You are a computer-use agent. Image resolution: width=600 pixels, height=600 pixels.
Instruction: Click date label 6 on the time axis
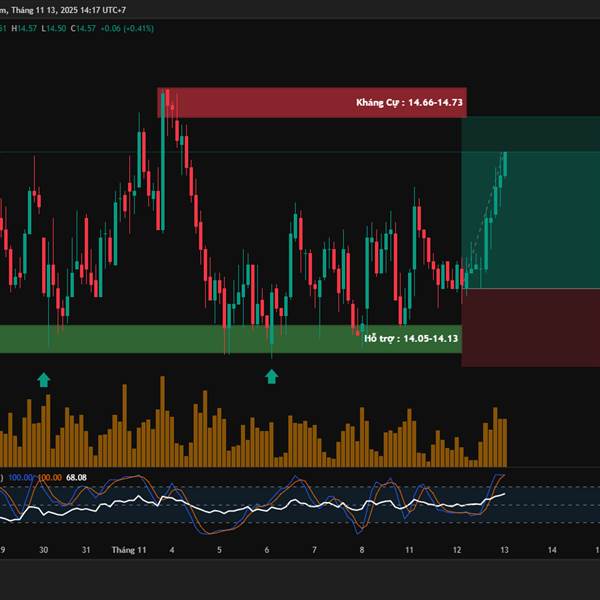[x=267, y=550]
